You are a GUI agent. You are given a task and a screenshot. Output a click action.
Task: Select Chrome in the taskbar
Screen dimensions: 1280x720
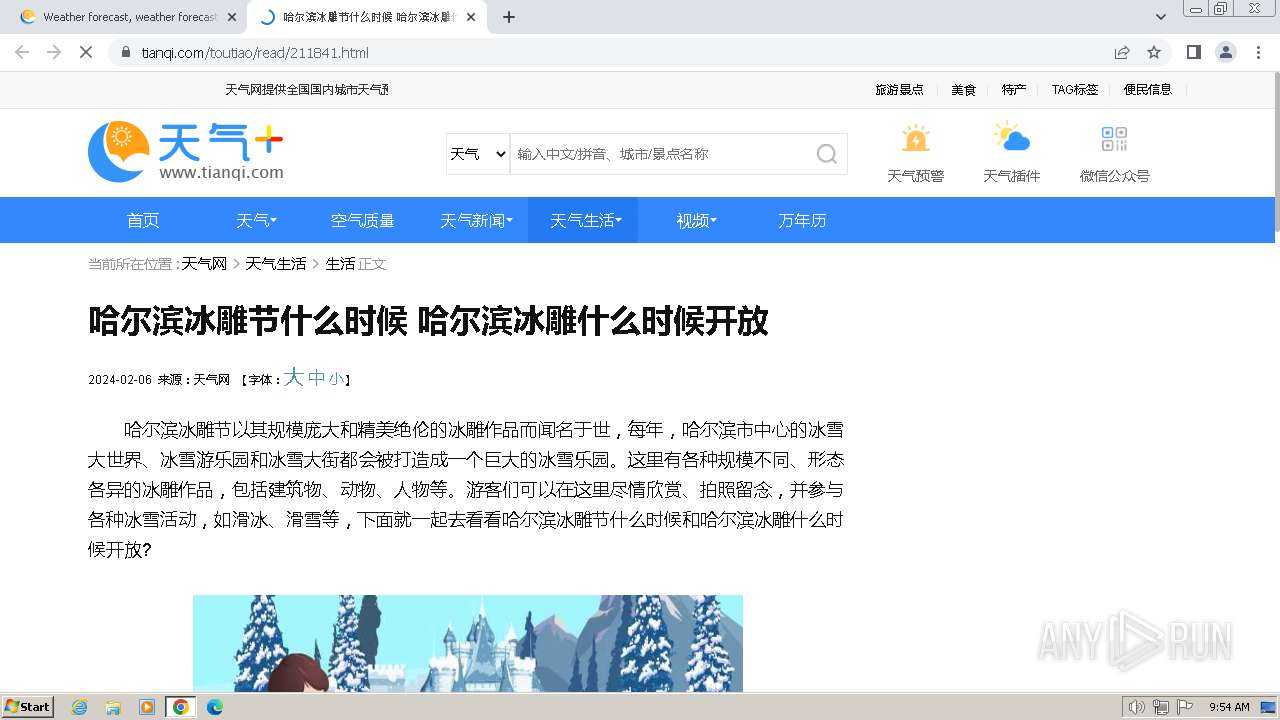[180, 707]
